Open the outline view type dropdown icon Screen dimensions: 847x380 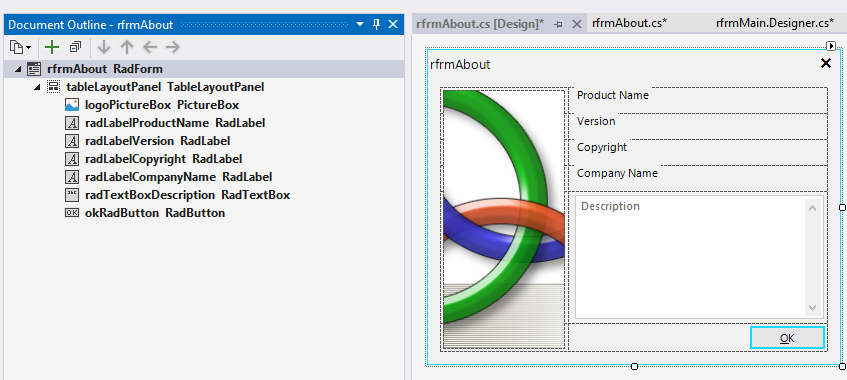pyautogui.click(x=20, y=48)
